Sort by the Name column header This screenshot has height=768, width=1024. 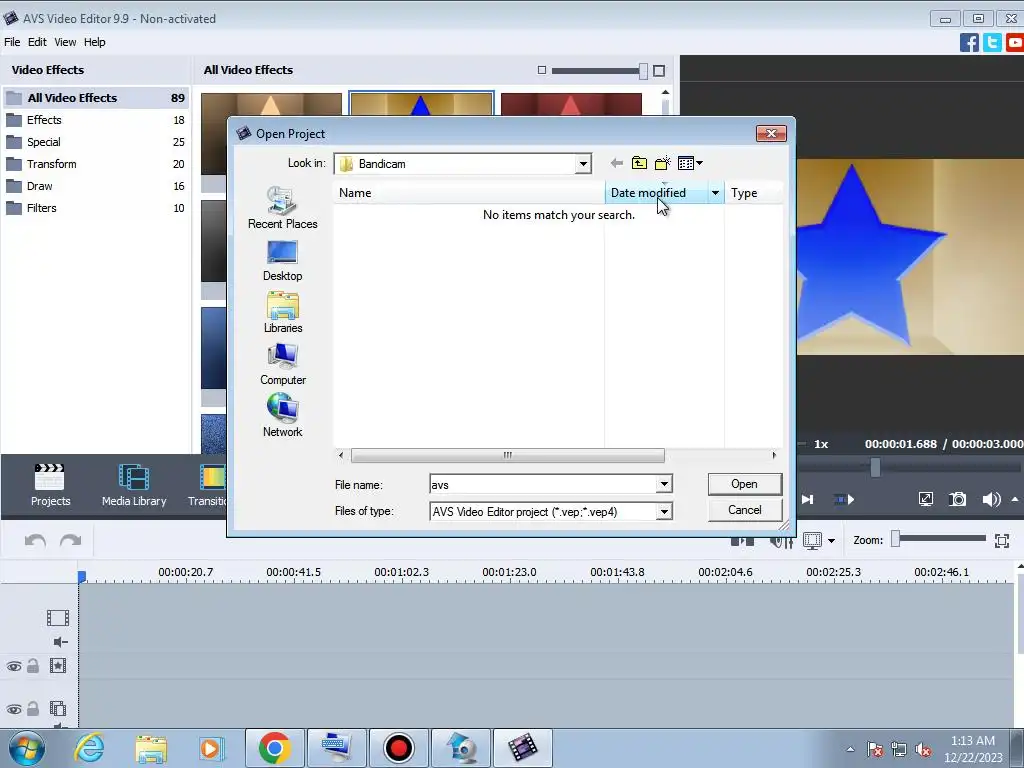pyautogui.click(x=469, y=193)
